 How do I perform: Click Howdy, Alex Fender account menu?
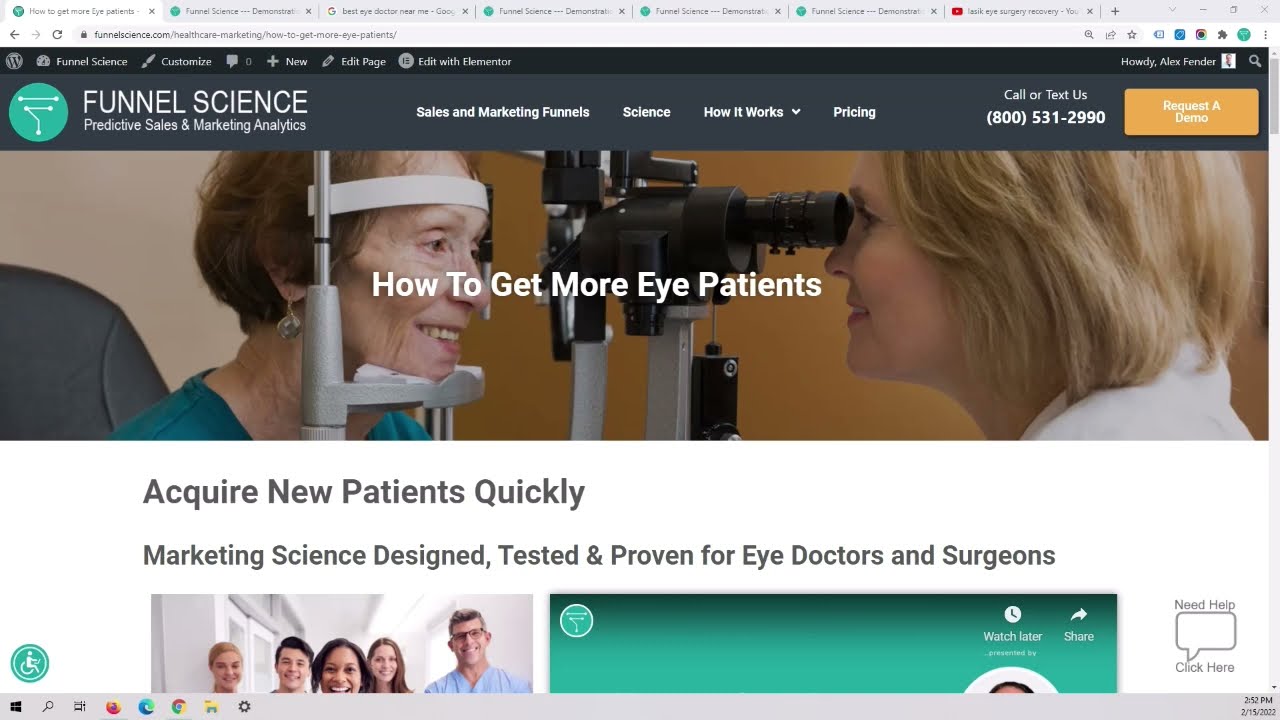1178,61
